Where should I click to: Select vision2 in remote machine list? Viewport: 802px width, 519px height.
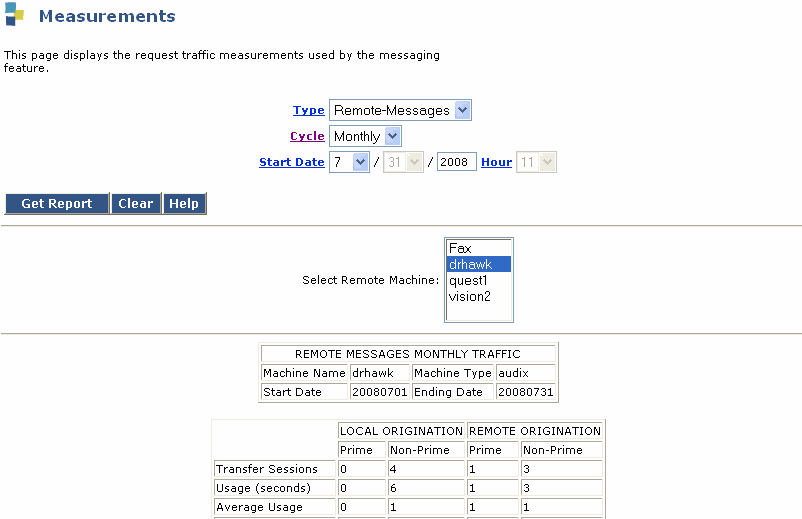click(x=479, y=296)
